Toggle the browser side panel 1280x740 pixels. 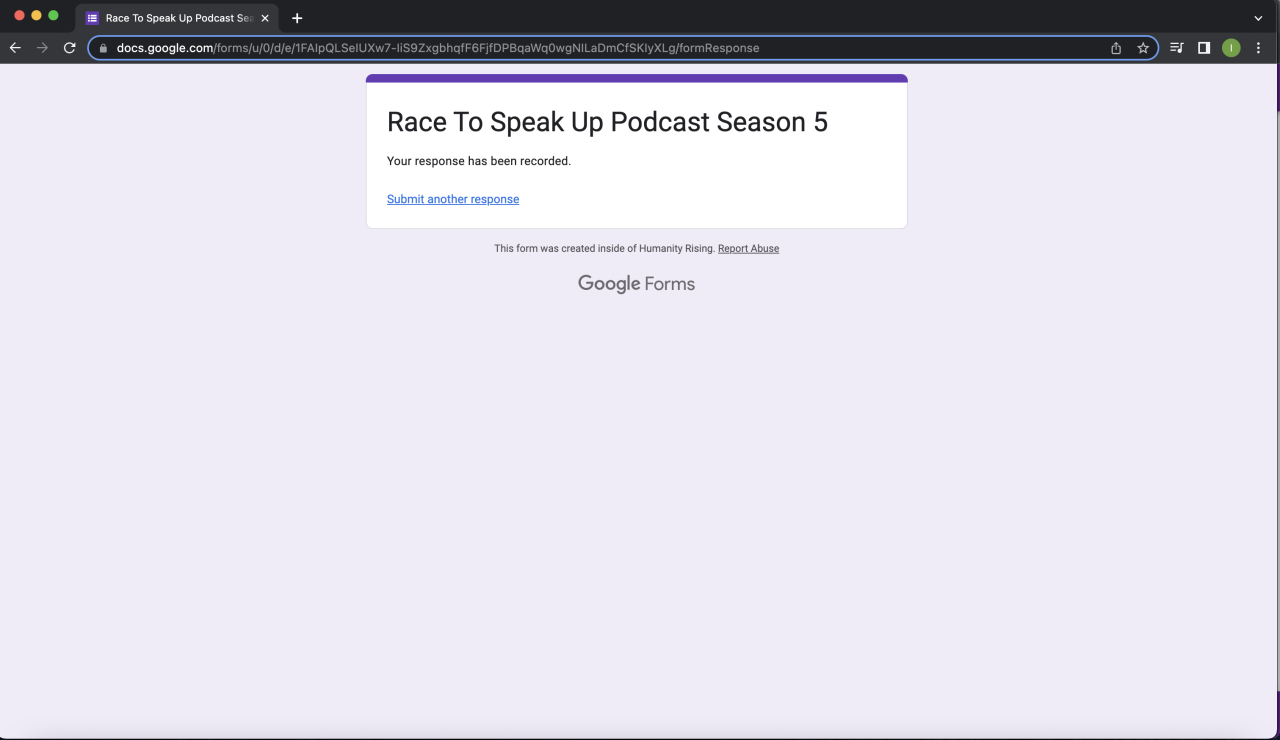point(1204,48)
